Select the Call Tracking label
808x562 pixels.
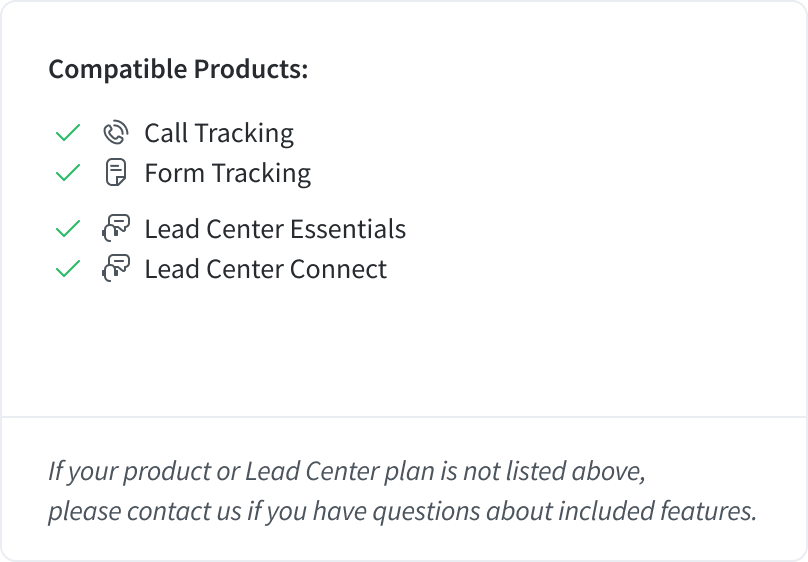click(x=219, y=133)
